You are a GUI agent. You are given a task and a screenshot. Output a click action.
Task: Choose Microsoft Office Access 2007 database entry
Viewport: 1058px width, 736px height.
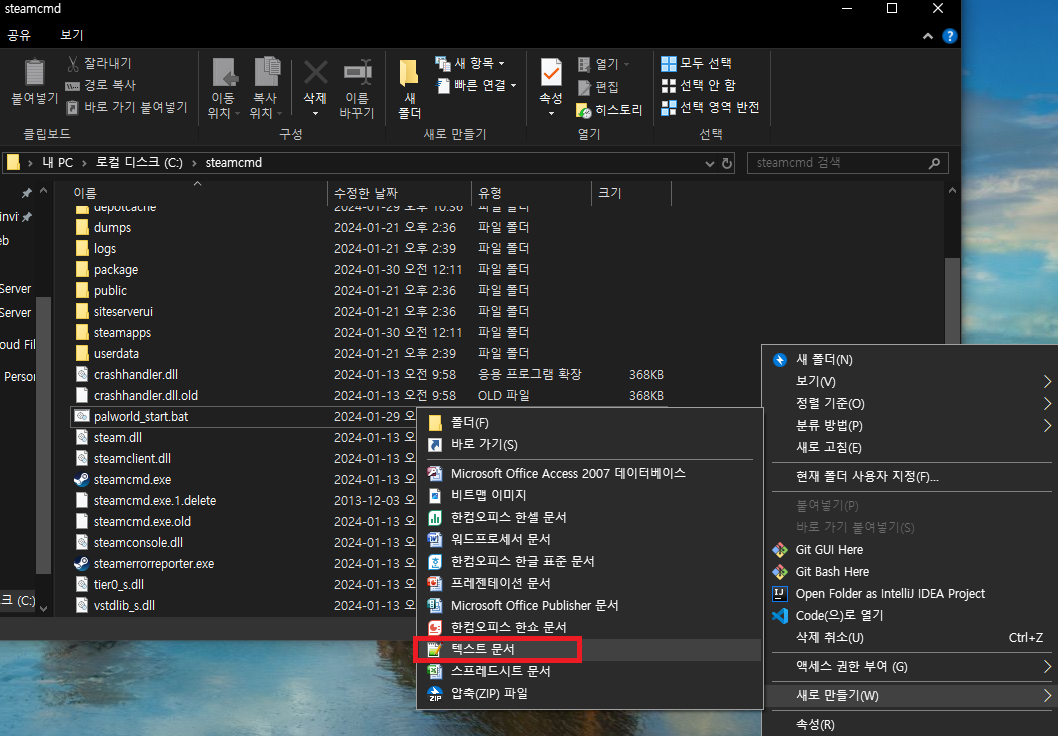[590, 474]
